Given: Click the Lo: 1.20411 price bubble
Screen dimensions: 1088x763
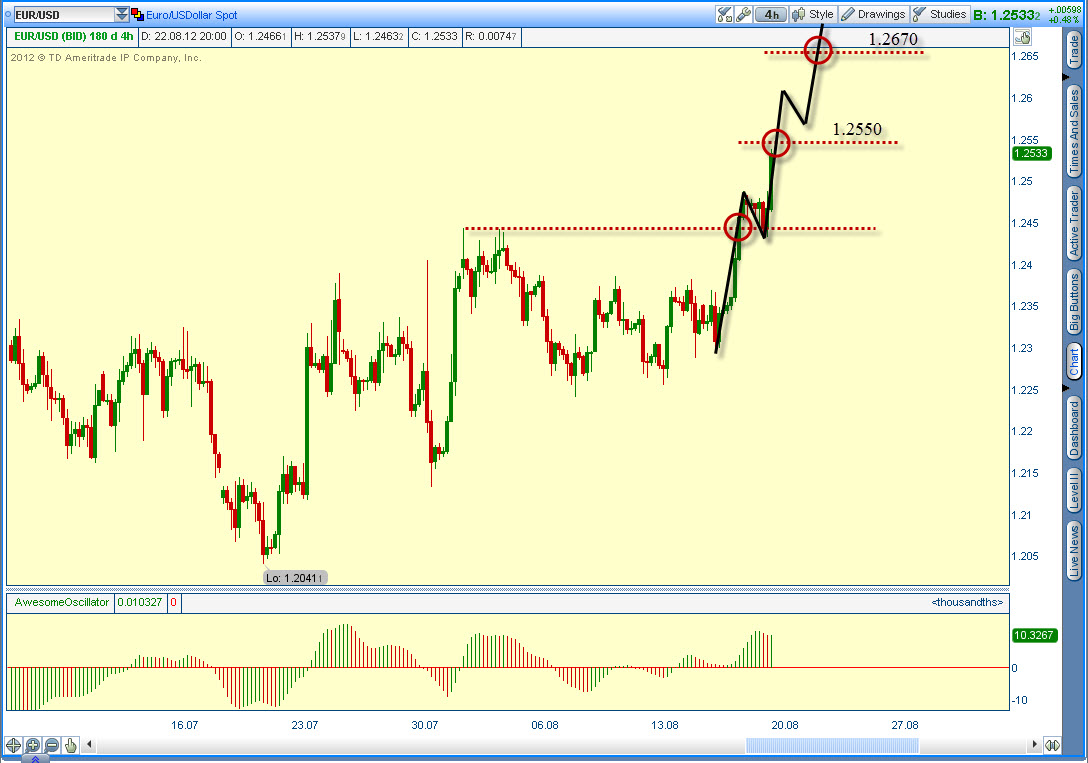Looking at the screenshot, I should pos(295,578).
